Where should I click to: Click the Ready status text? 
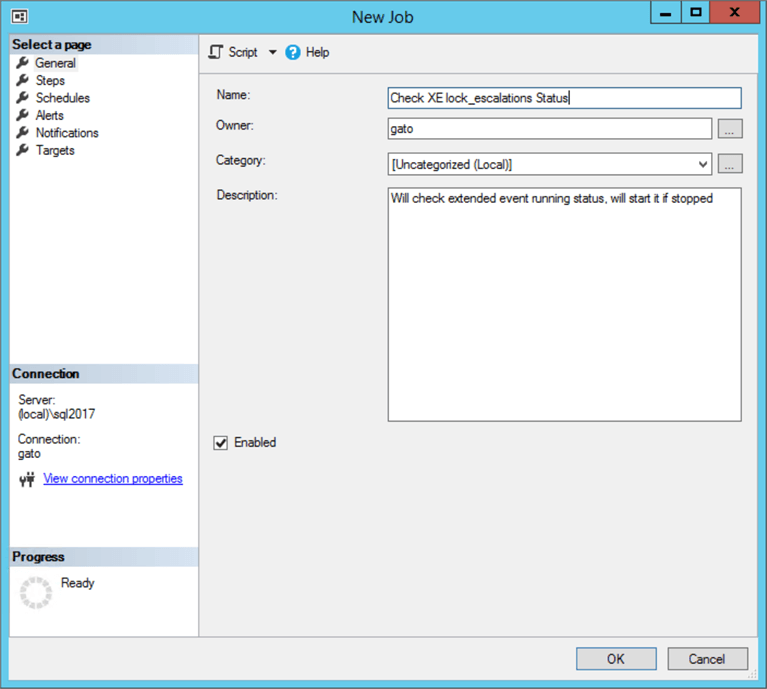(x=77, y=583)
